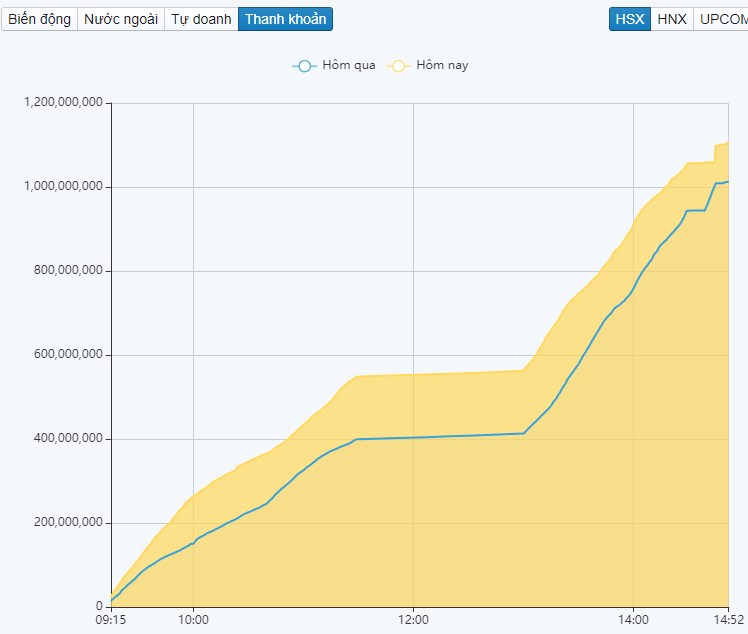Switch to the Biến động tab
The image size is (748, 634).
tap(40, 19)
